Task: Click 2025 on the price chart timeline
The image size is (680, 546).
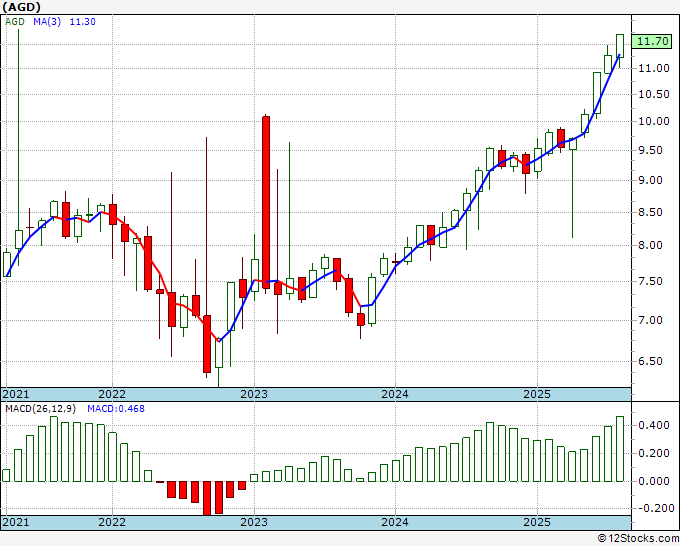Action: pyautogui.click(x=537, y=394)
